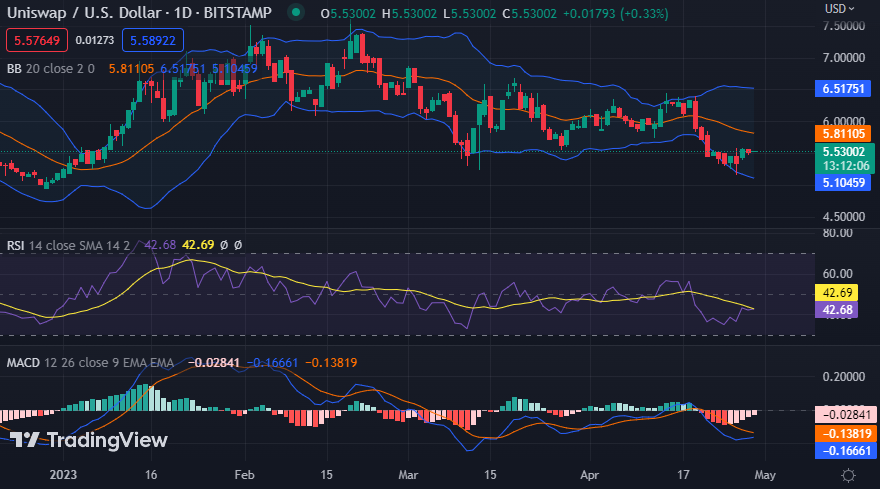The image size is (880, 489).
Task: Click the 60.00 RSI axis label
Action: point(837,274)
